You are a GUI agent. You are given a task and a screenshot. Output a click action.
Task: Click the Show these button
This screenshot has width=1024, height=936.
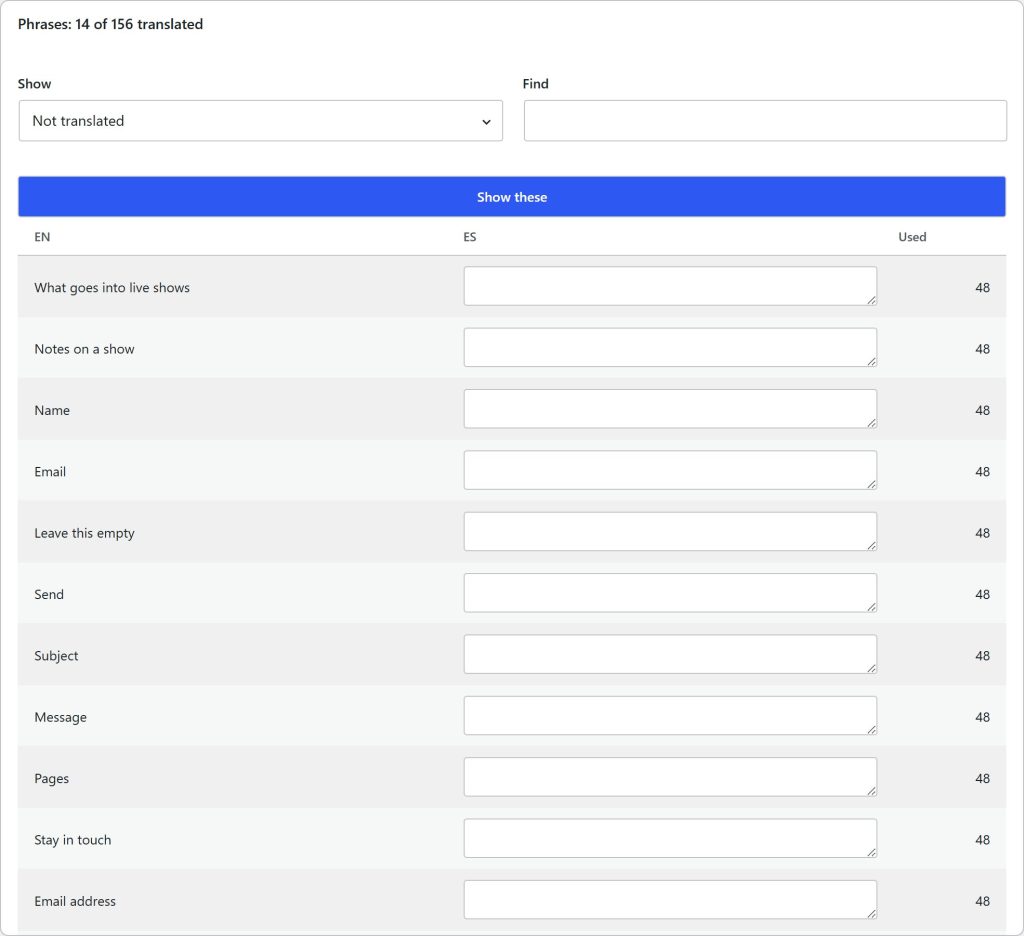pyautogui.click(x=512, y=197)
